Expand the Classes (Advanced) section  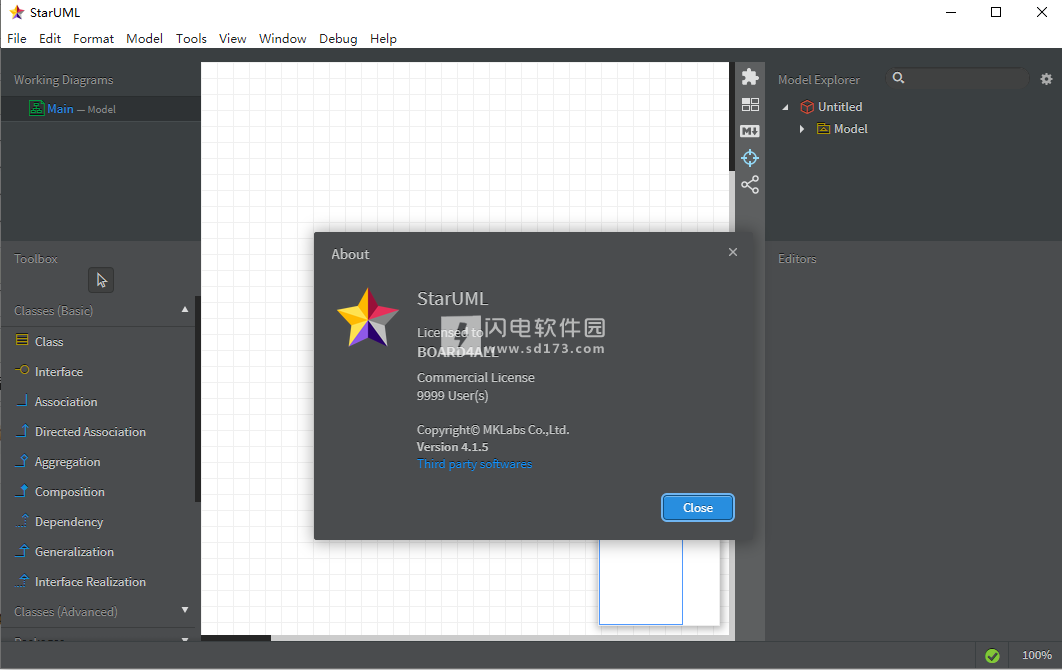[185, 610]
